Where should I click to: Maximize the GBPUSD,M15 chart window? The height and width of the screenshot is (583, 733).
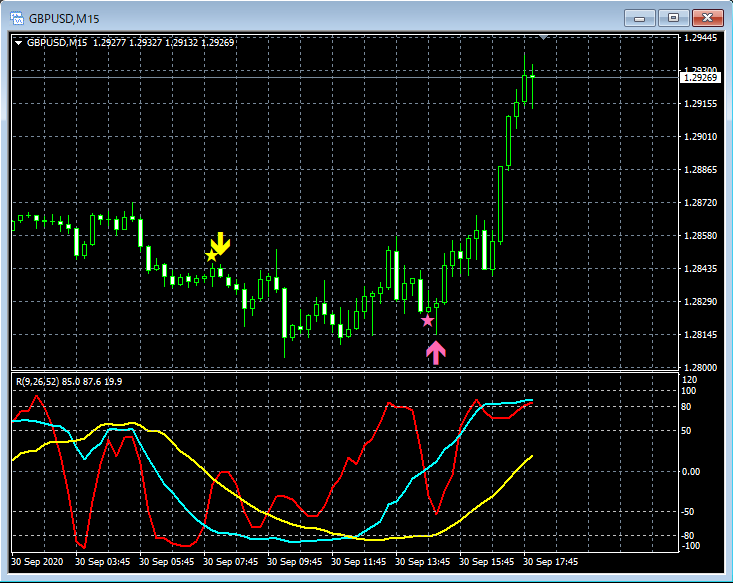pyautogui.click(x=673, y=18)
